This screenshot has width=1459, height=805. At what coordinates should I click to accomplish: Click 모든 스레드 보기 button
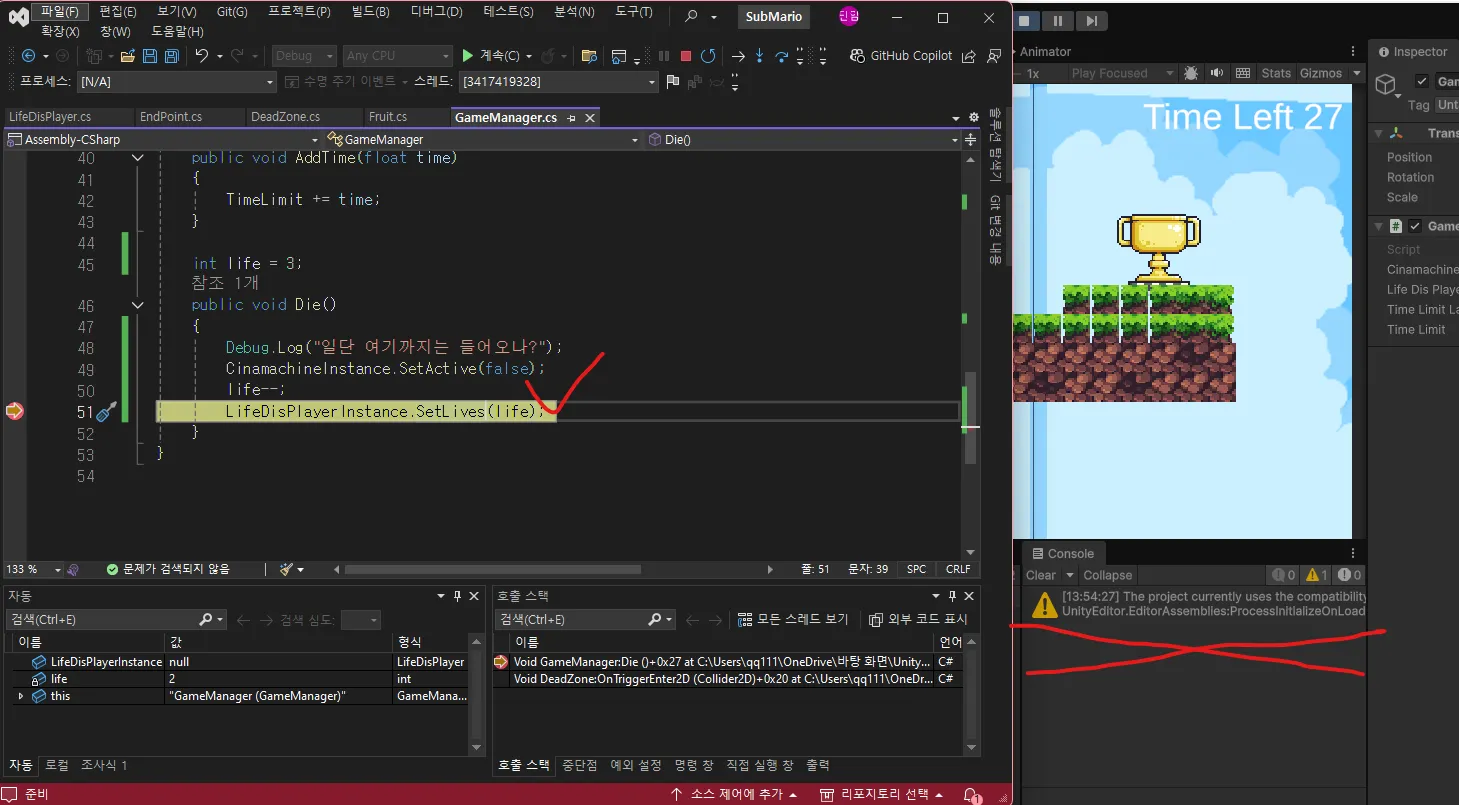pyautogui.click(x=793, y=619)
